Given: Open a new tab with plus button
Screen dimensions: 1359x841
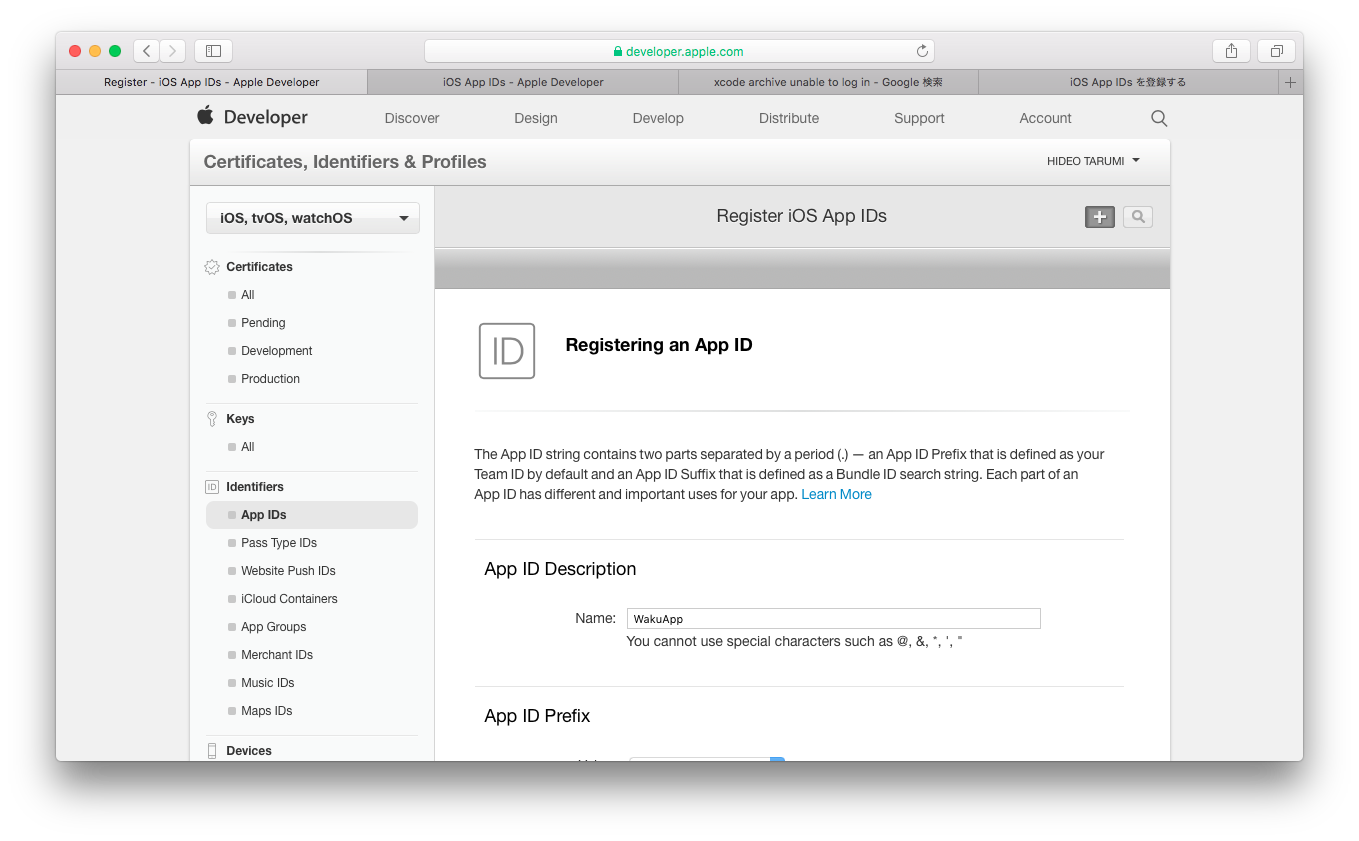Looking at the screenshot, I should 1290,82.
